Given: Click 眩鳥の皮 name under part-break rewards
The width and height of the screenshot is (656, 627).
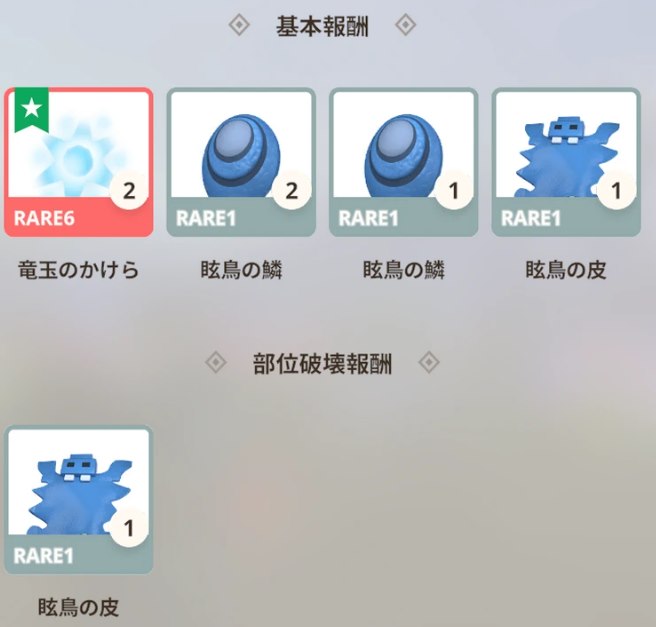Looking at the screenshot, I should pyautogui.click(x=78, y=607).
